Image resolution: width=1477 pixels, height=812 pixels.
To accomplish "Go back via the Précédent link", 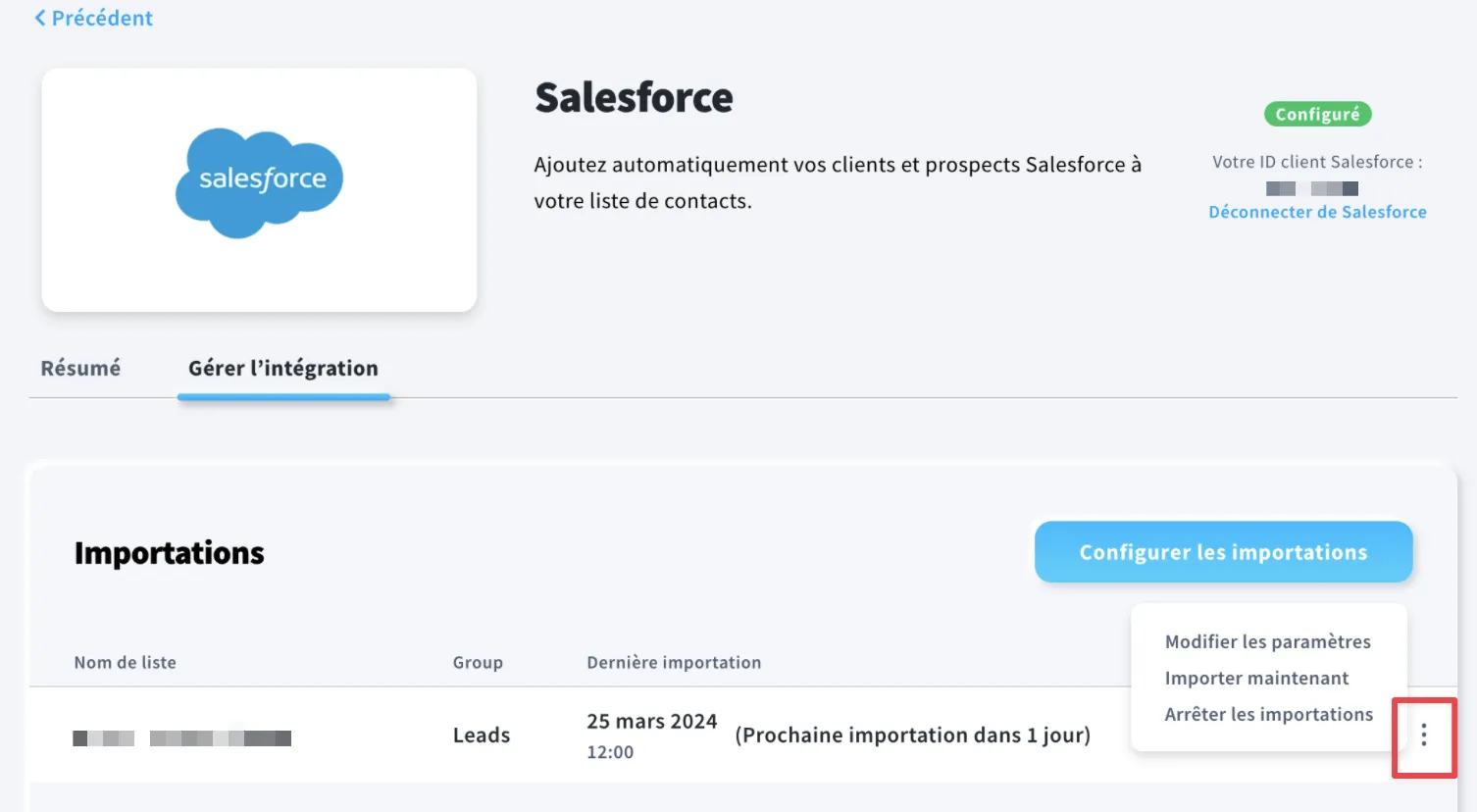I will (93, 19).
